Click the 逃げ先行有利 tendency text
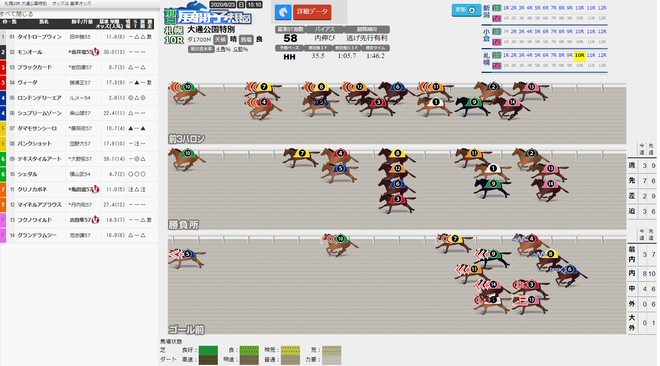Screen dimensions: 660x366 pos(367,38)
